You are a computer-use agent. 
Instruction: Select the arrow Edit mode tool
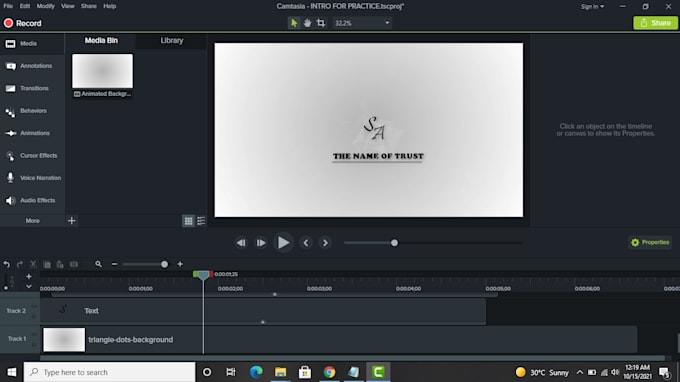[294, 23]
